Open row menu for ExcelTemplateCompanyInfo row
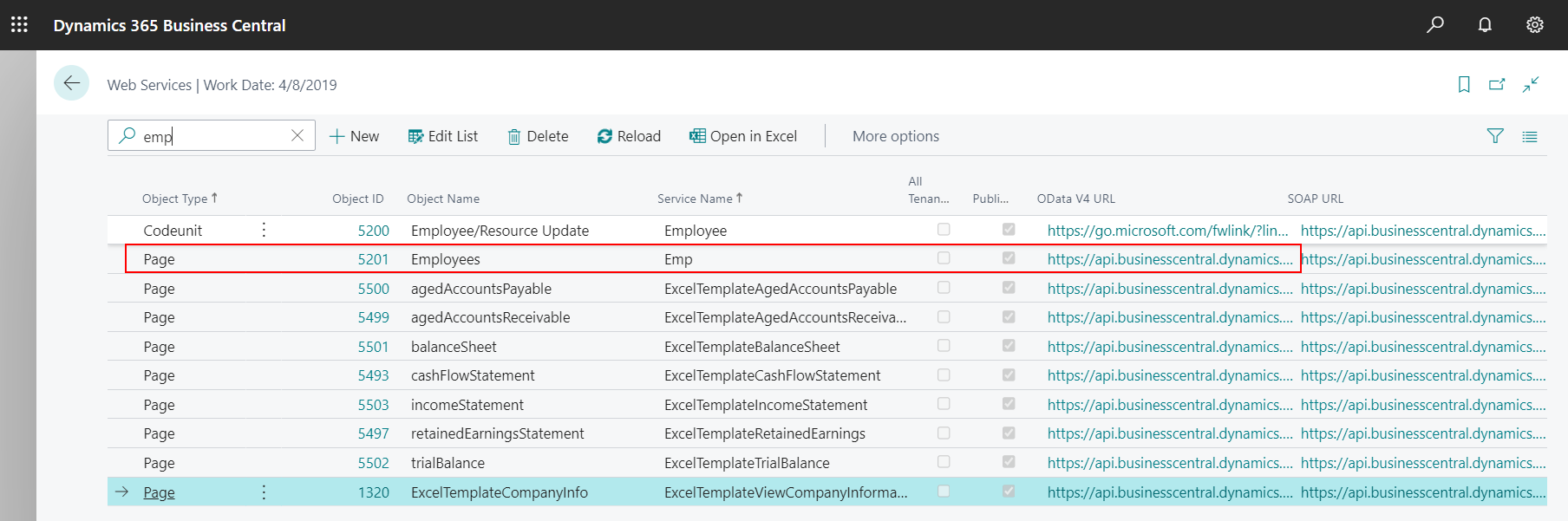The width and height of the screenshot is (1568, 521). coord(264,492)
